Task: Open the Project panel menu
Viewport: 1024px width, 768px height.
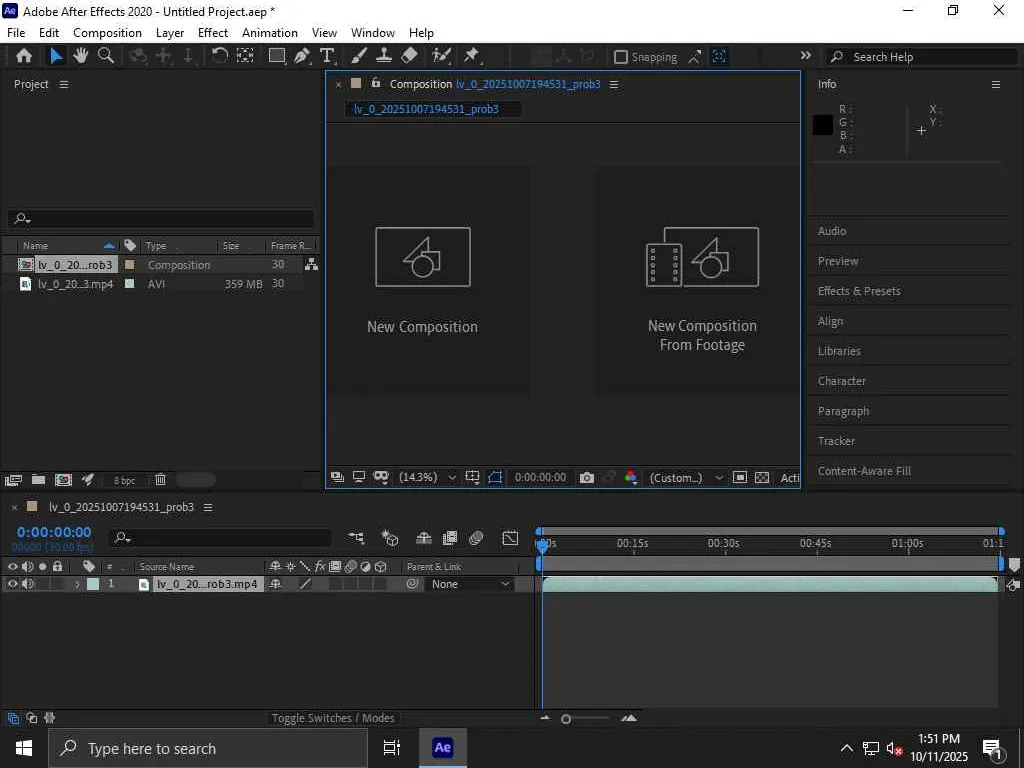Action: [x=63, y=84]
